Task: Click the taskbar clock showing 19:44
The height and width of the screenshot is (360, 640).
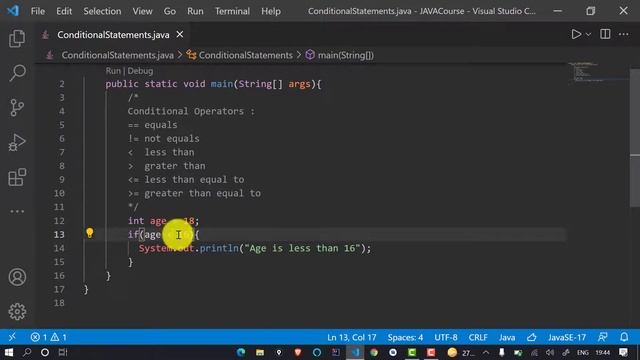Action: point(602,352)
